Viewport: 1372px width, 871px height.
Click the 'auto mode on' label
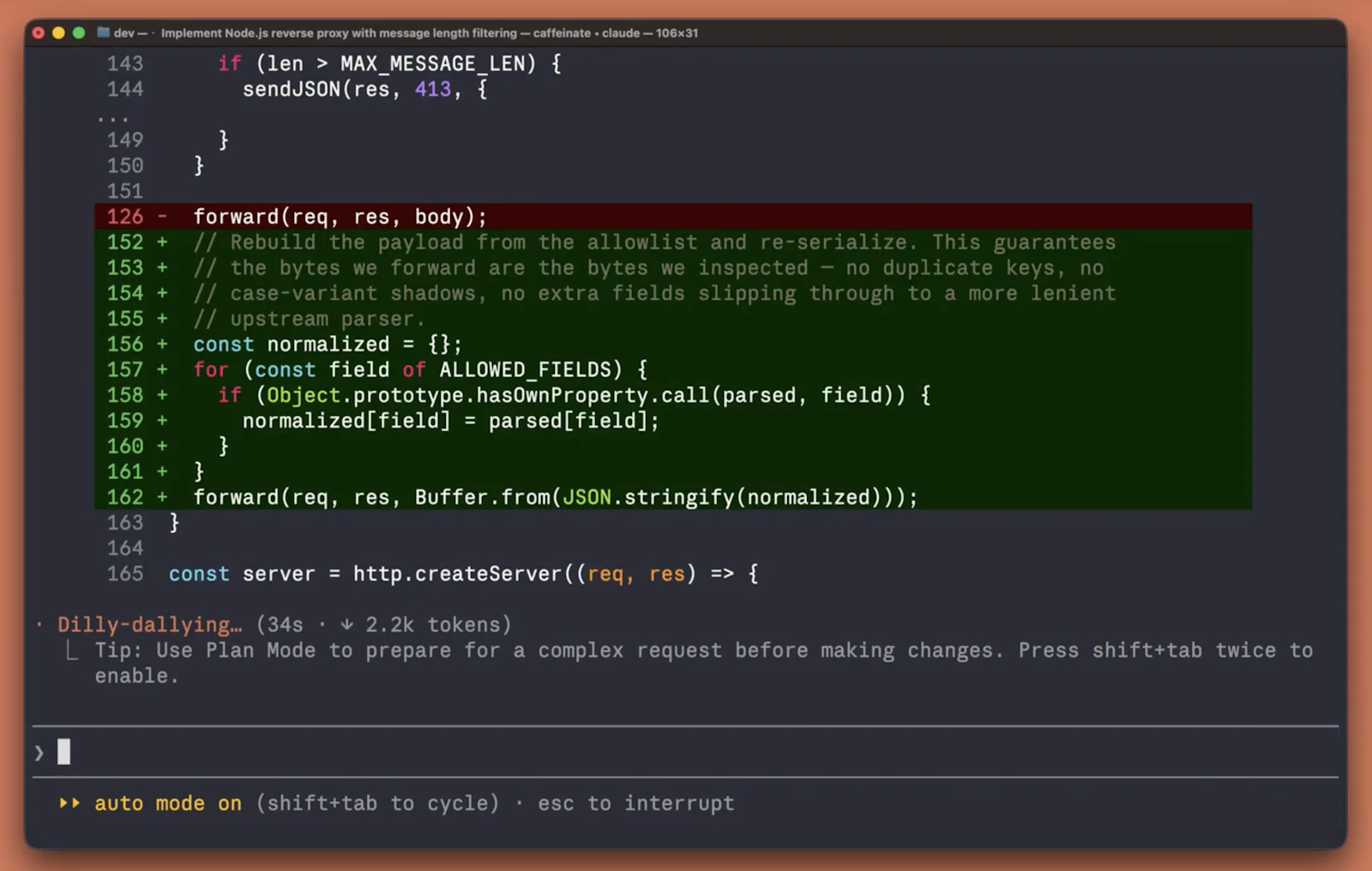point(168,803)
